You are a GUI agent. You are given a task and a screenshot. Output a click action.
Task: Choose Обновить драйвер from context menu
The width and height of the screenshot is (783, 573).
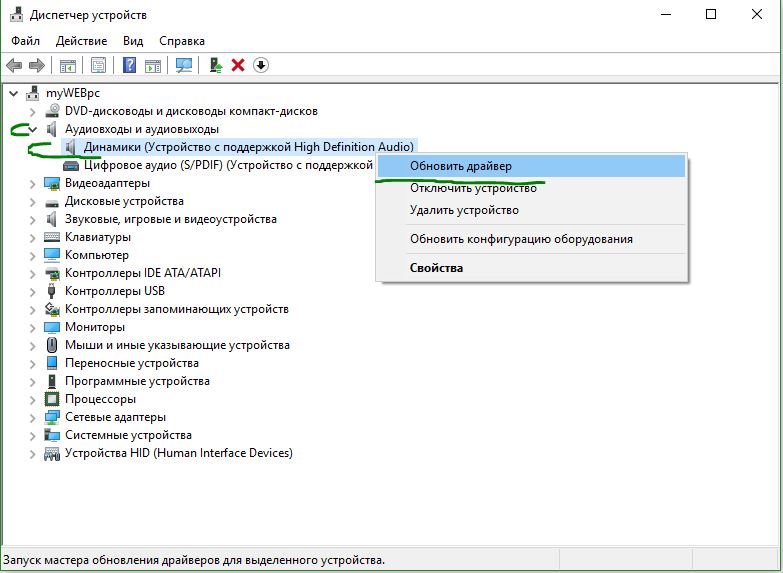click(x=531, y=166)
